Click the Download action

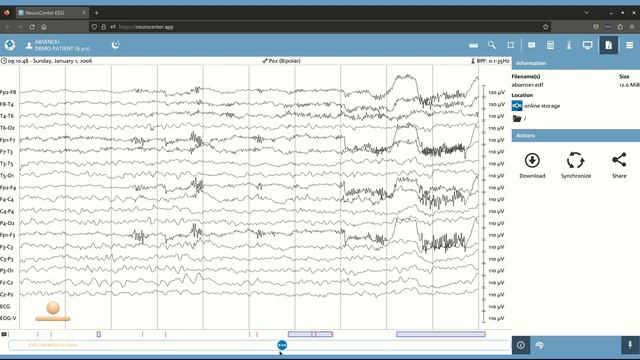coord(532,165)
